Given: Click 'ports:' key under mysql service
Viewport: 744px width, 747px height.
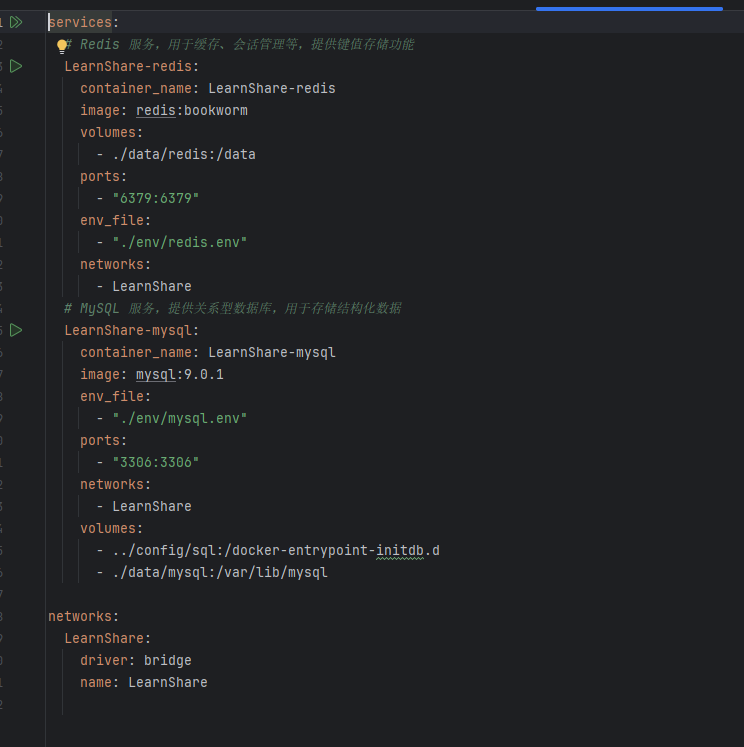Looking at the screenshot, I should pos(103,440).
